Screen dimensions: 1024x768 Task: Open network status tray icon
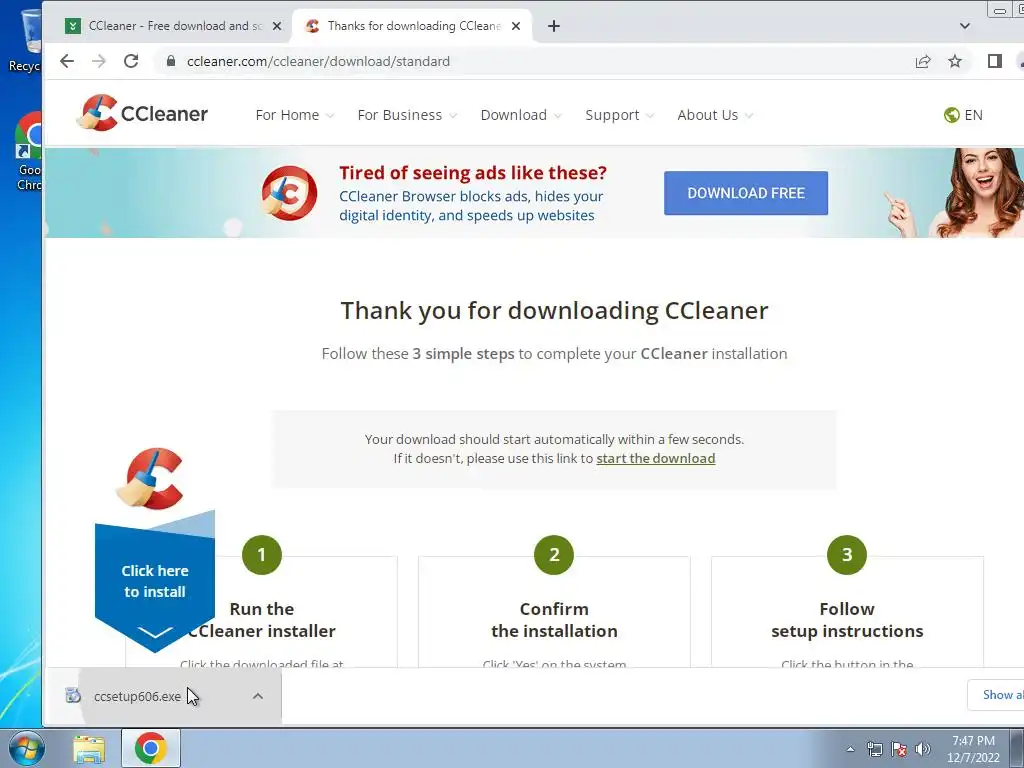(x=874, y=750)
